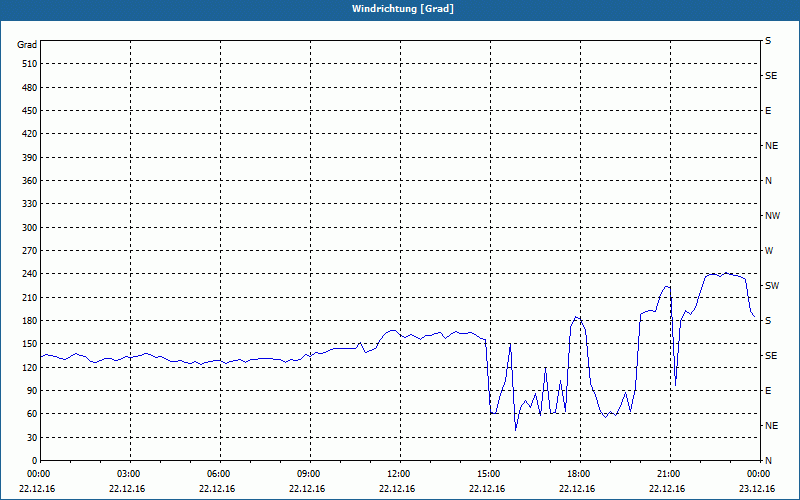Click the W compass label on right axis
The width and height of the screenshot is (800, 500).
769,251
